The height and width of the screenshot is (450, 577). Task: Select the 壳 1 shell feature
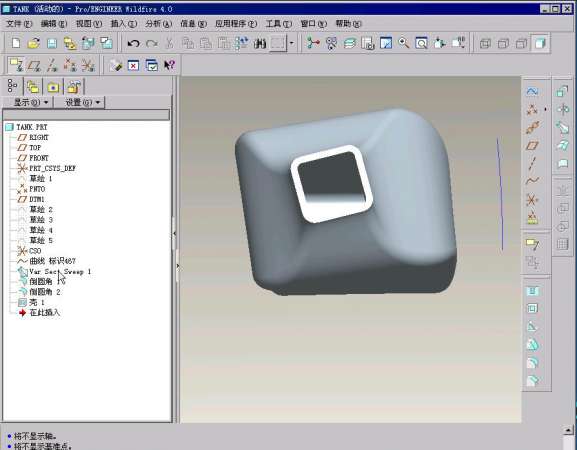[x=37, y=302]
